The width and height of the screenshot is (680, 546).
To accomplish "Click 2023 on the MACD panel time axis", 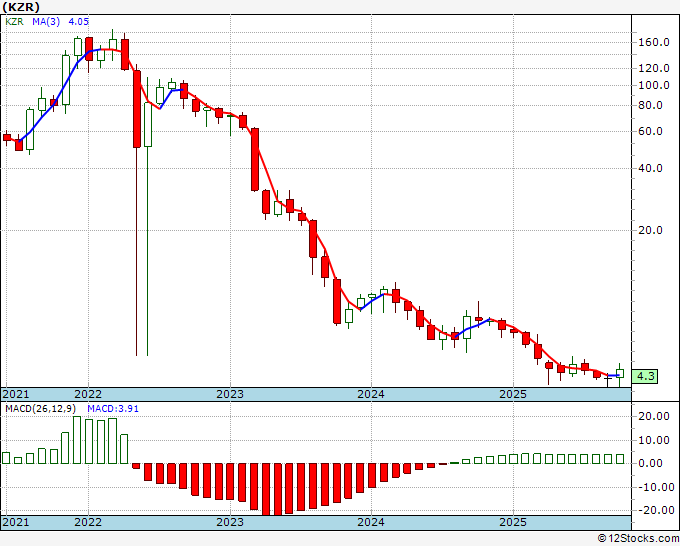I will [230, 522].
